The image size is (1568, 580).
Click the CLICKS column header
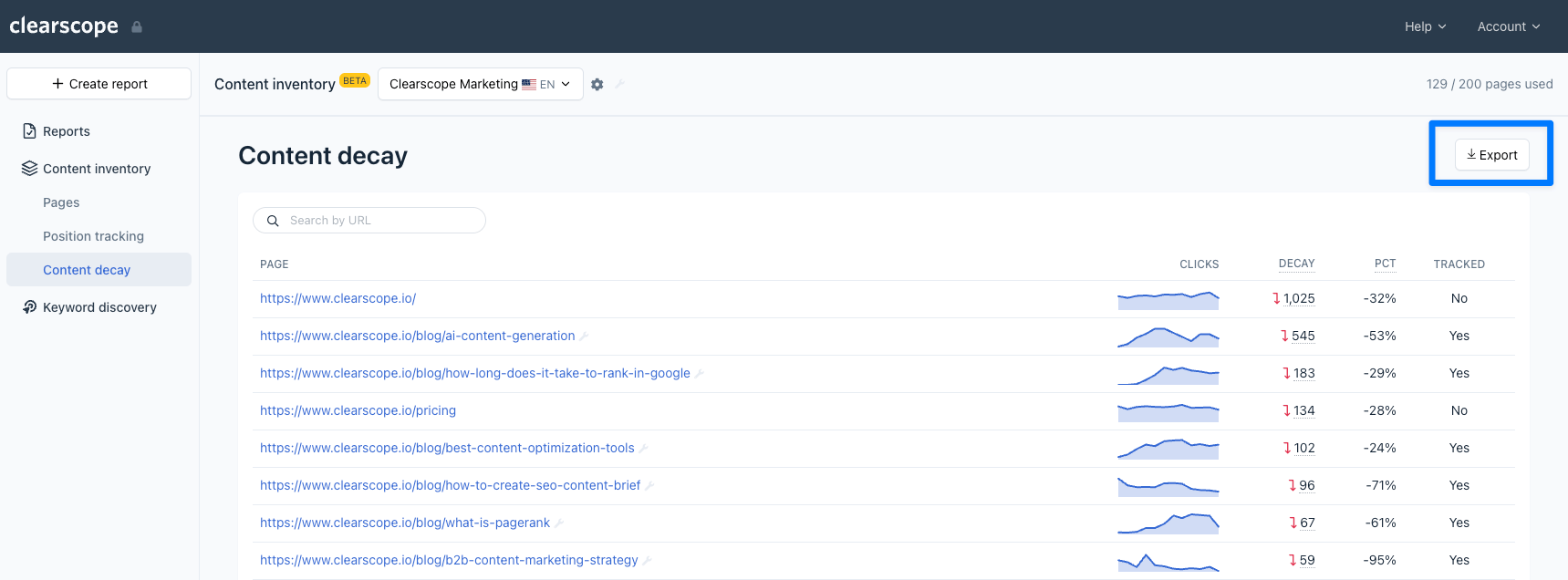[1199, 264]
